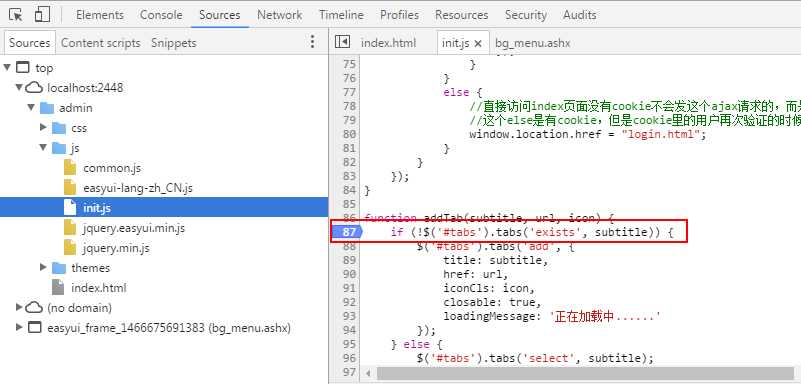Image resolution: width=801 pixels, height=384 pixels.
Task: Open the bg_menu.ashx editor tab
Action: [532, 43]
